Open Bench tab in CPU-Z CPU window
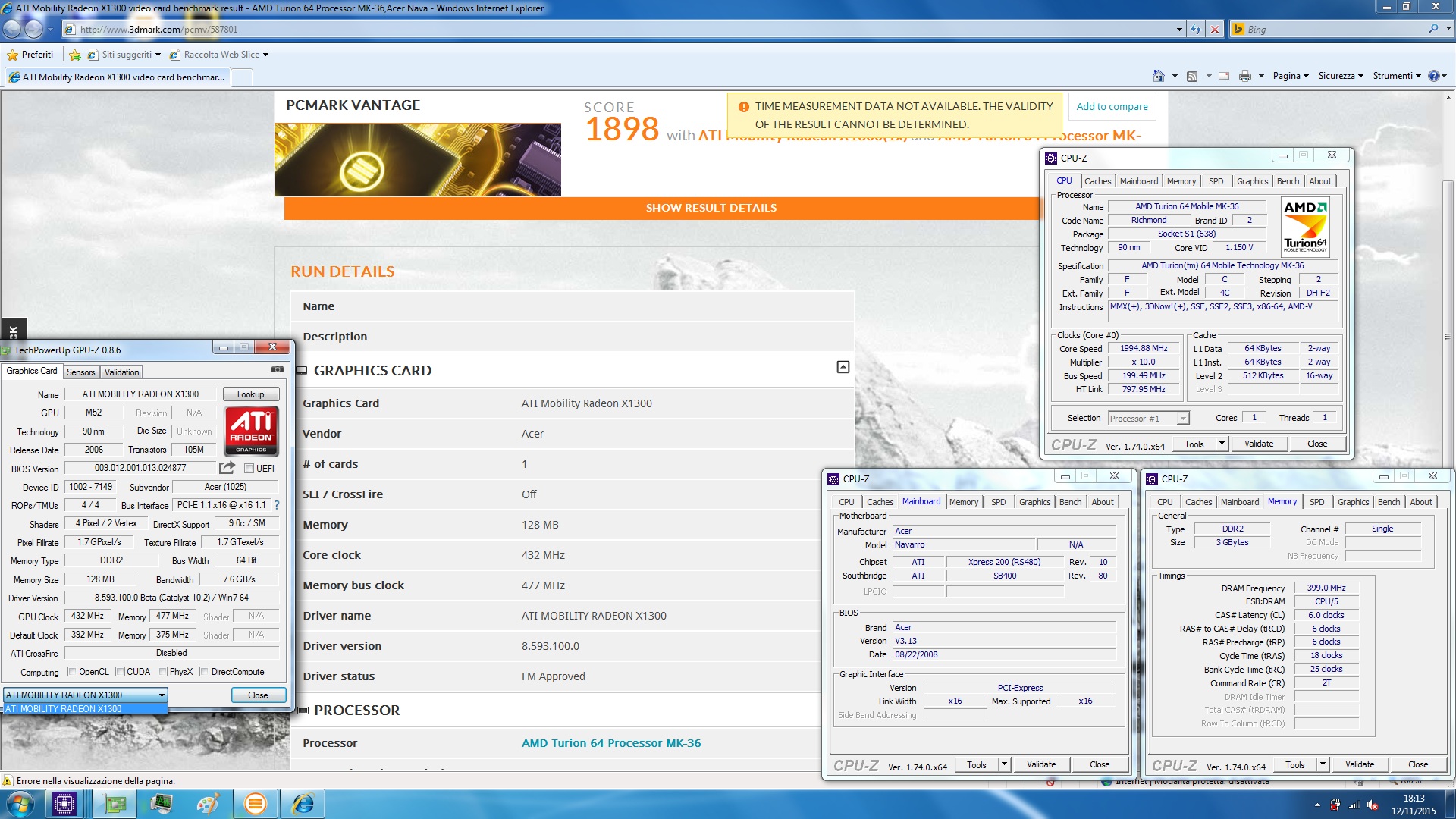This screenshot has height=819, width=1456. click(x=1288, y=181)
